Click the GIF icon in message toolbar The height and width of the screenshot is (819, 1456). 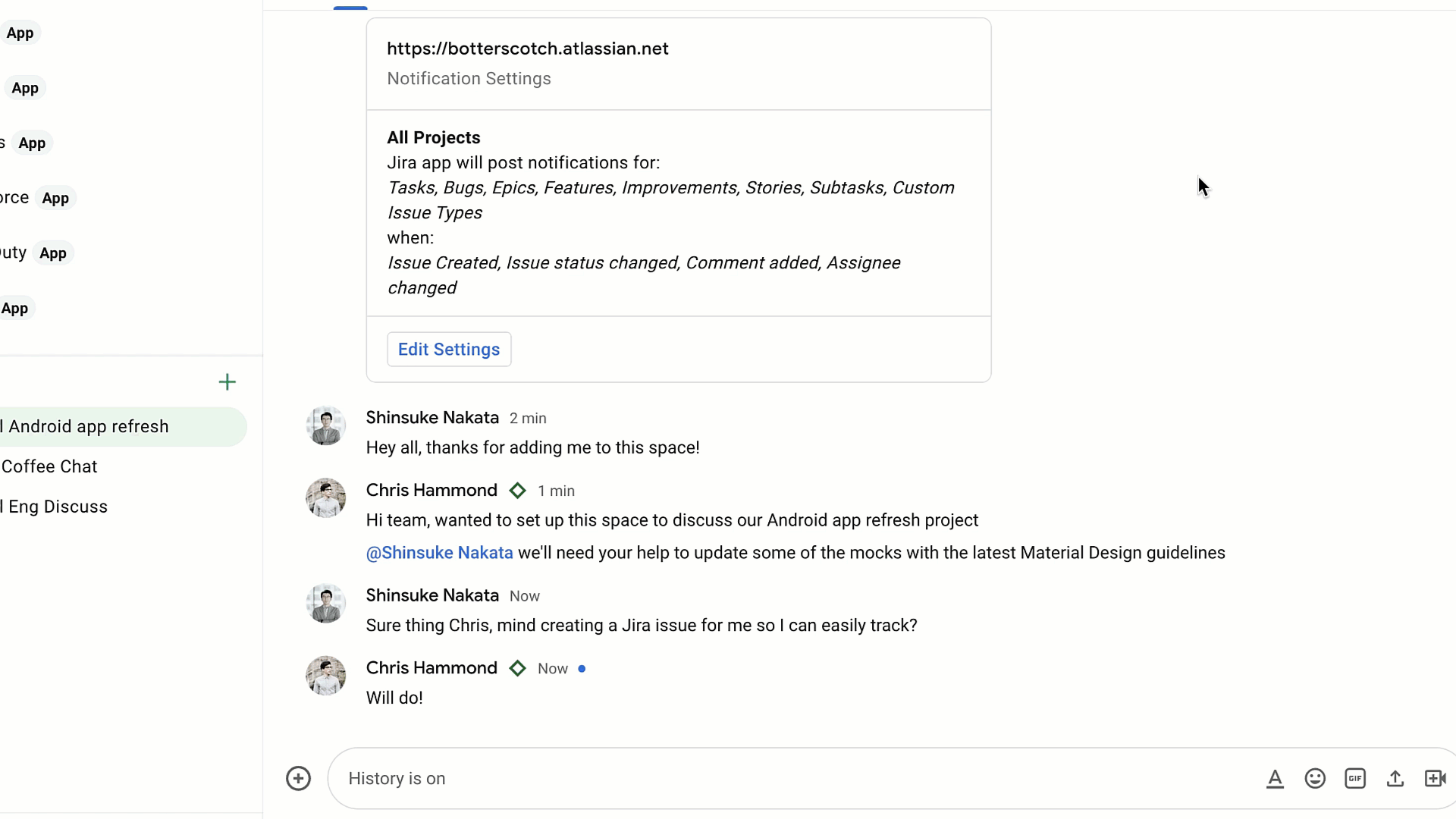pos(1356,778)
